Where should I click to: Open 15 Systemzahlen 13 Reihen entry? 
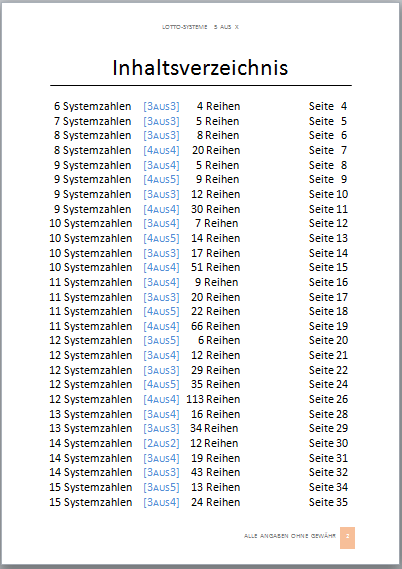[x=200, y=487]
